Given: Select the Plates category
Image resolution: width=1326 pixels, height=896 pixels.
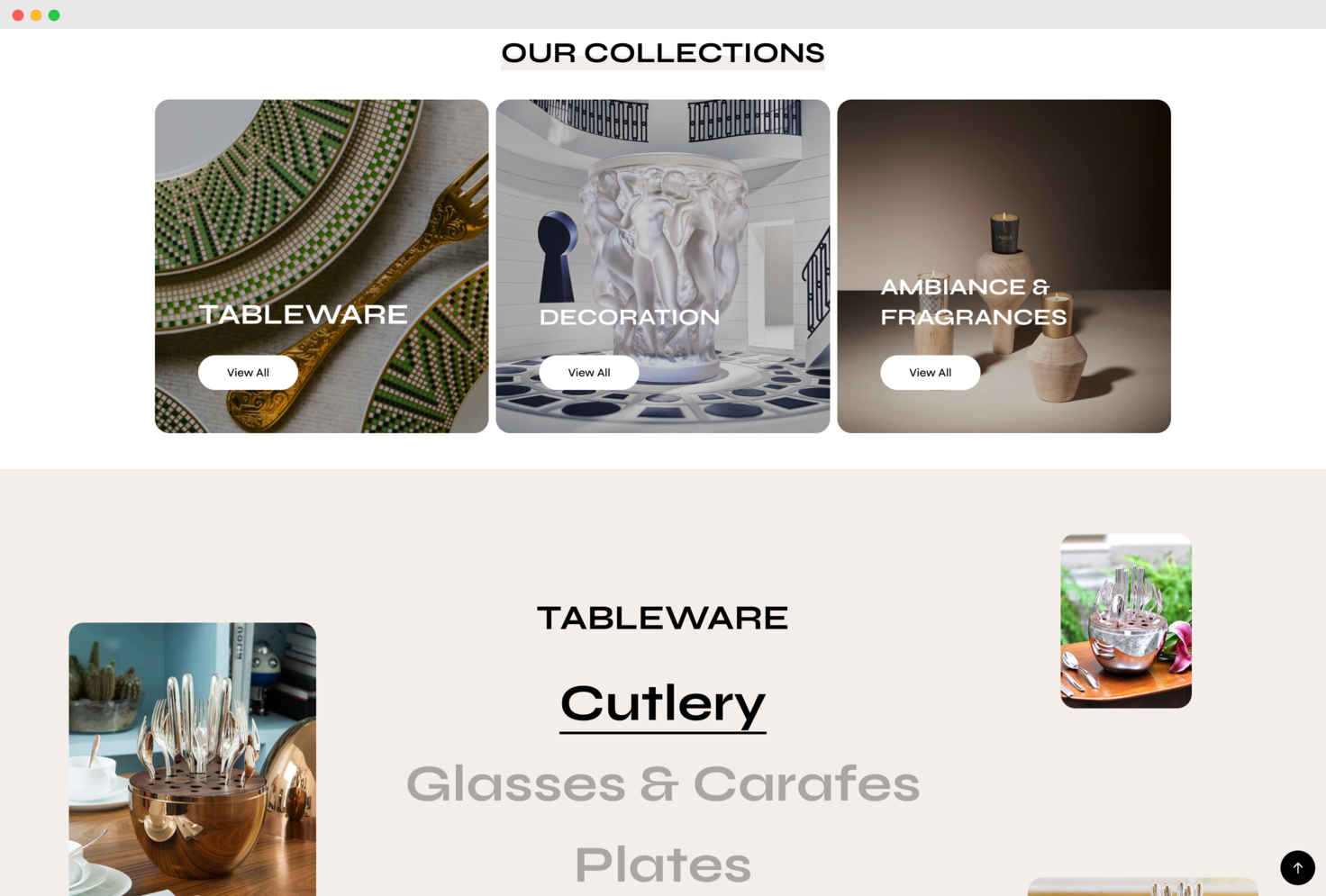Looking at the screenshot, I should click(x=663, y=864).
